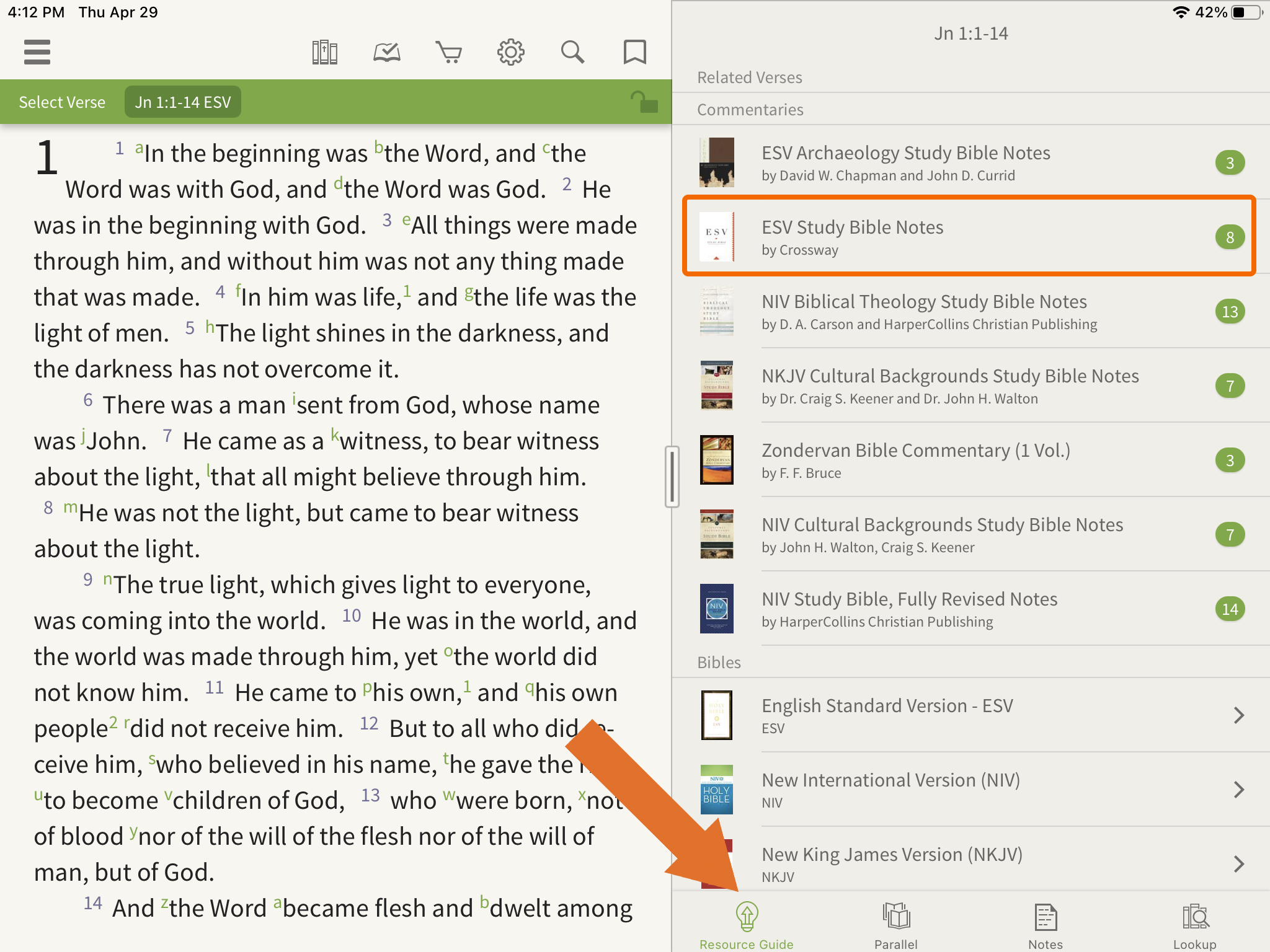This screenshot has width=1270, height=952.
Task: Open ESV Study Bible Notes thumbnail
Action: tap(717, 237)
